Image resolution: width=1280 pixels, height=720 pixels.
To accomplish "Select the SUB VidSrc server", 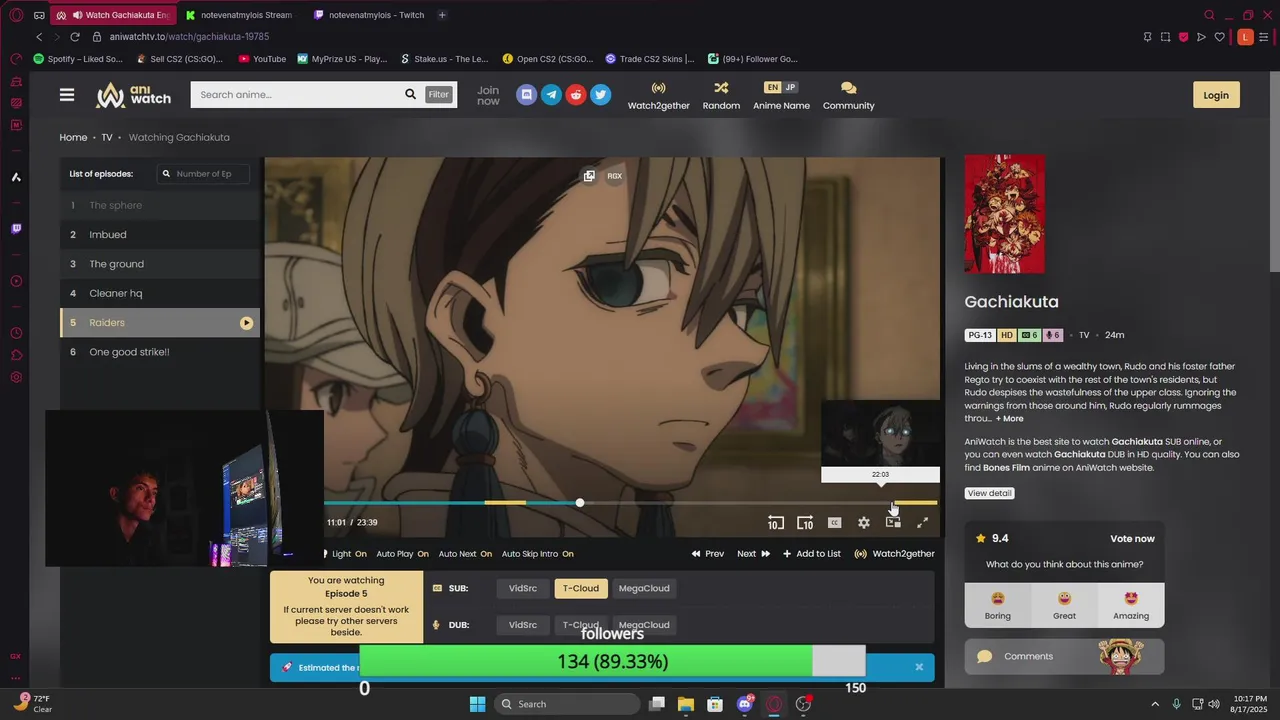I will [x=523, y=588].
